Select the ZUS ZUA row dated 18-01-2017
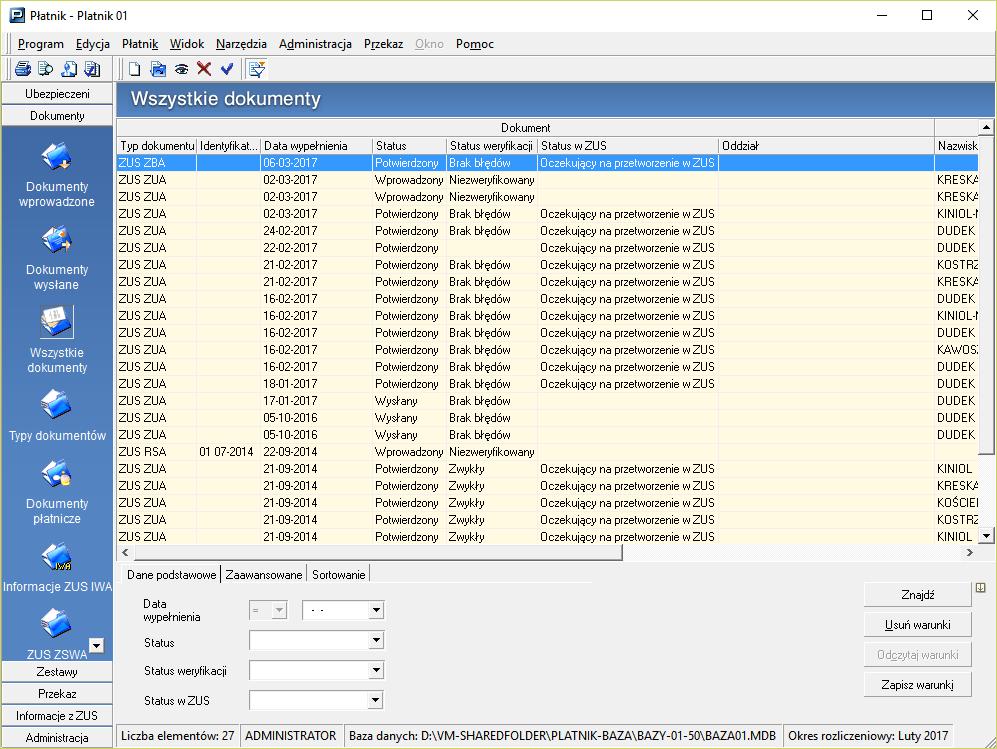997x749 pixels. [x=547, y=383]
